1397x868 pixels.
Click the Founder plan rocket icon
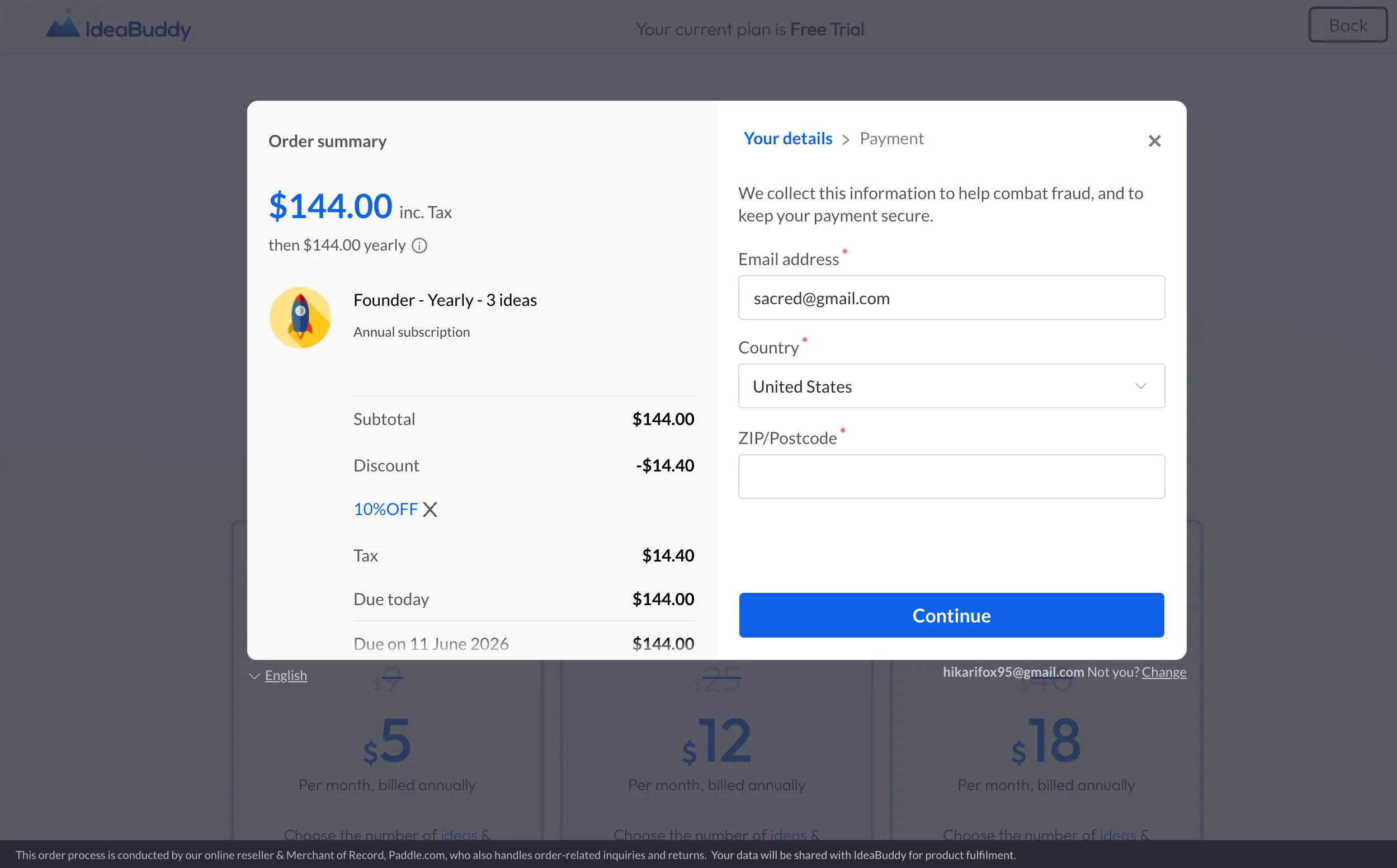coord(300,318)
